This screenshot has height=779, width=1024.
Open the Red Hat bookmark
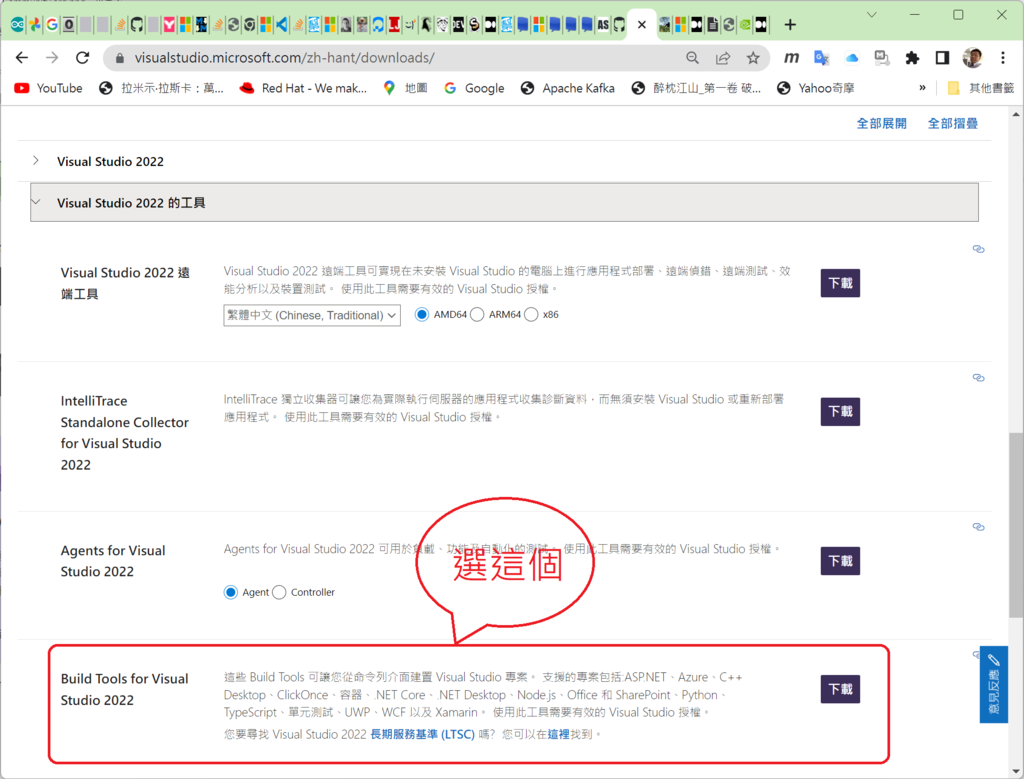[303, 88]
